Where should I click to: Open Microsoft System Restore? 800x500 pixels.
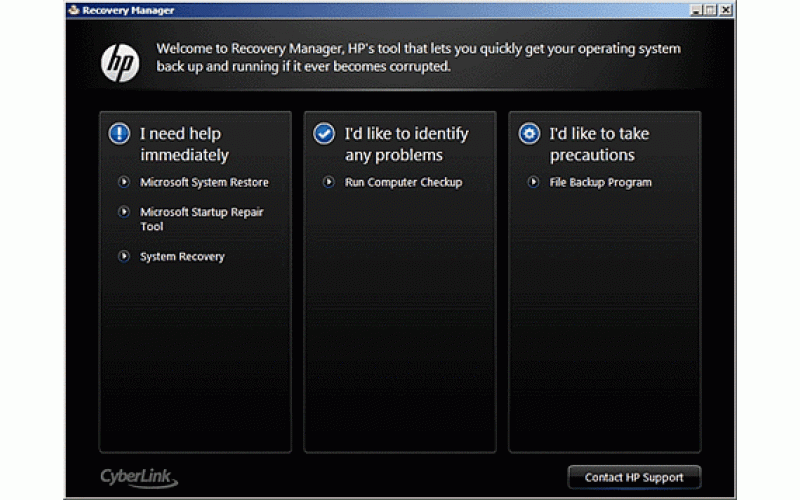(204, 183)
